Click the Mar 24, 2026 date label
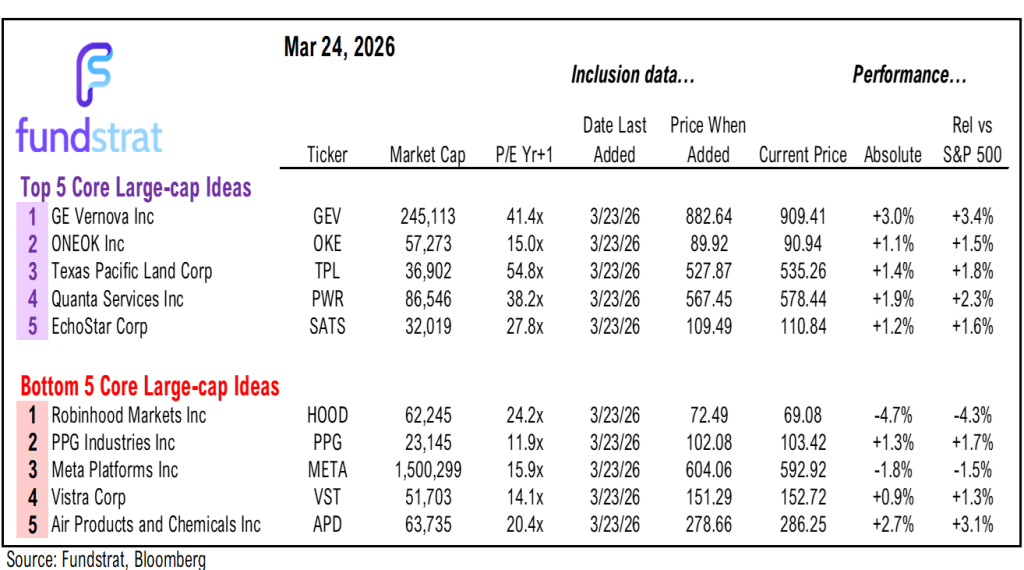The image size is (1024, 570). 339,47
